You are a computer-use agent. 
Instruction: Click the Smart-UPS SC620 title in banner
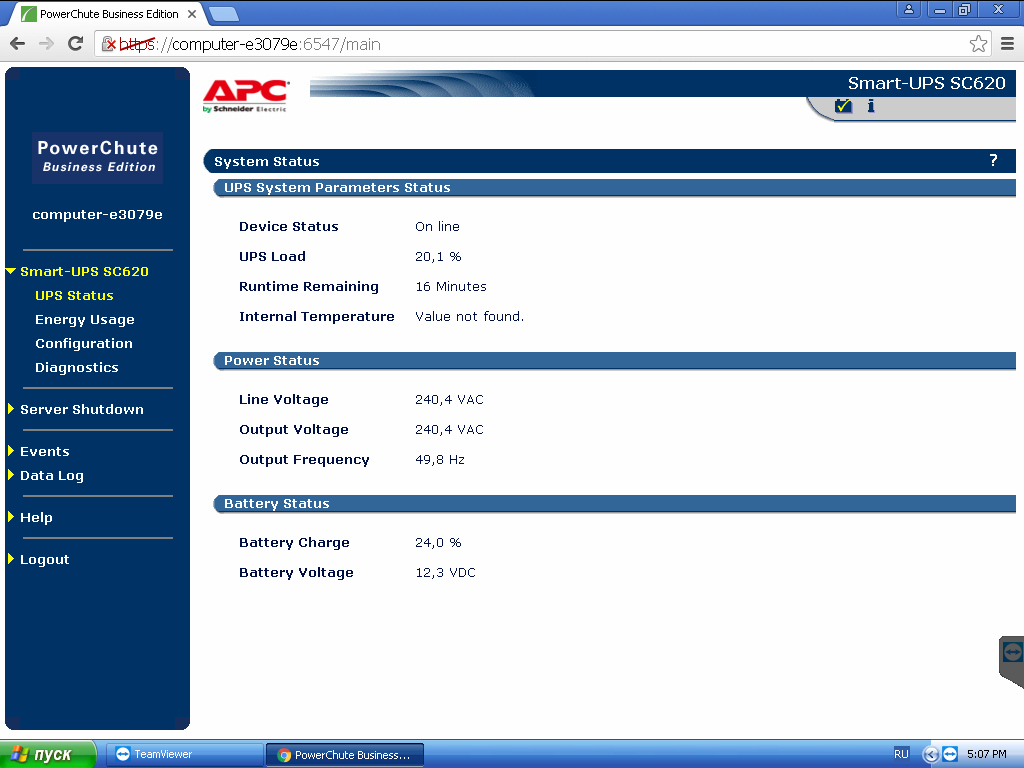point(927,83)
